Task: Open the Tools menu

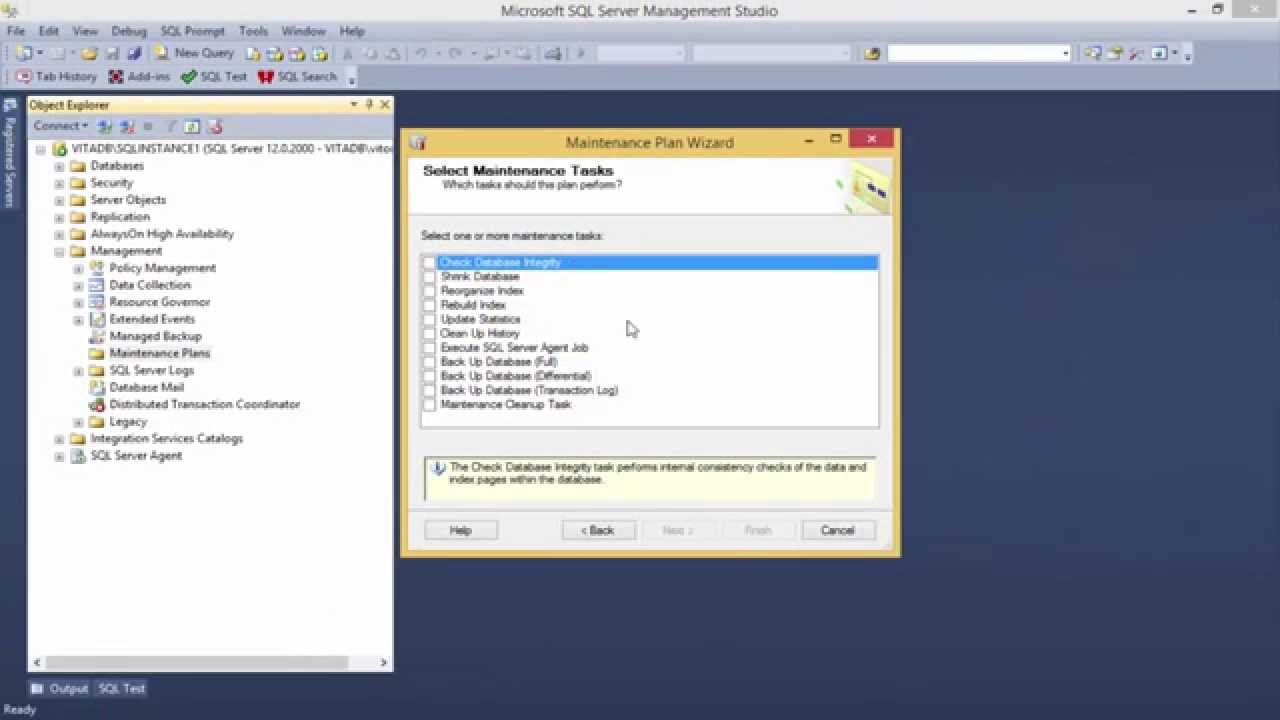Action: tap(253, 31)
